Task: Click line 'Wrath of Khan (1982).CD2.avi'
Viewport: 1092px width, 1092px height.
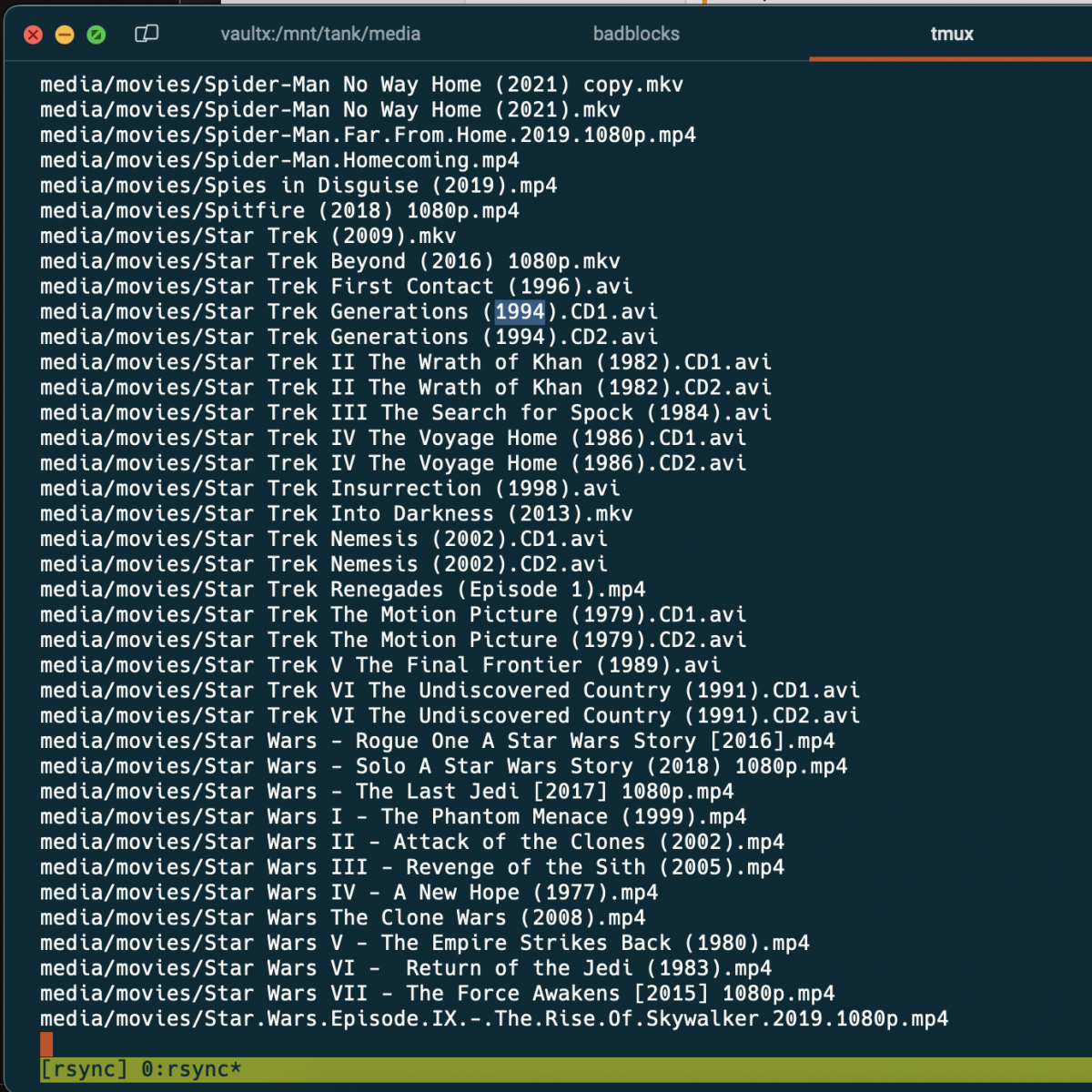Action: point(406,388)
